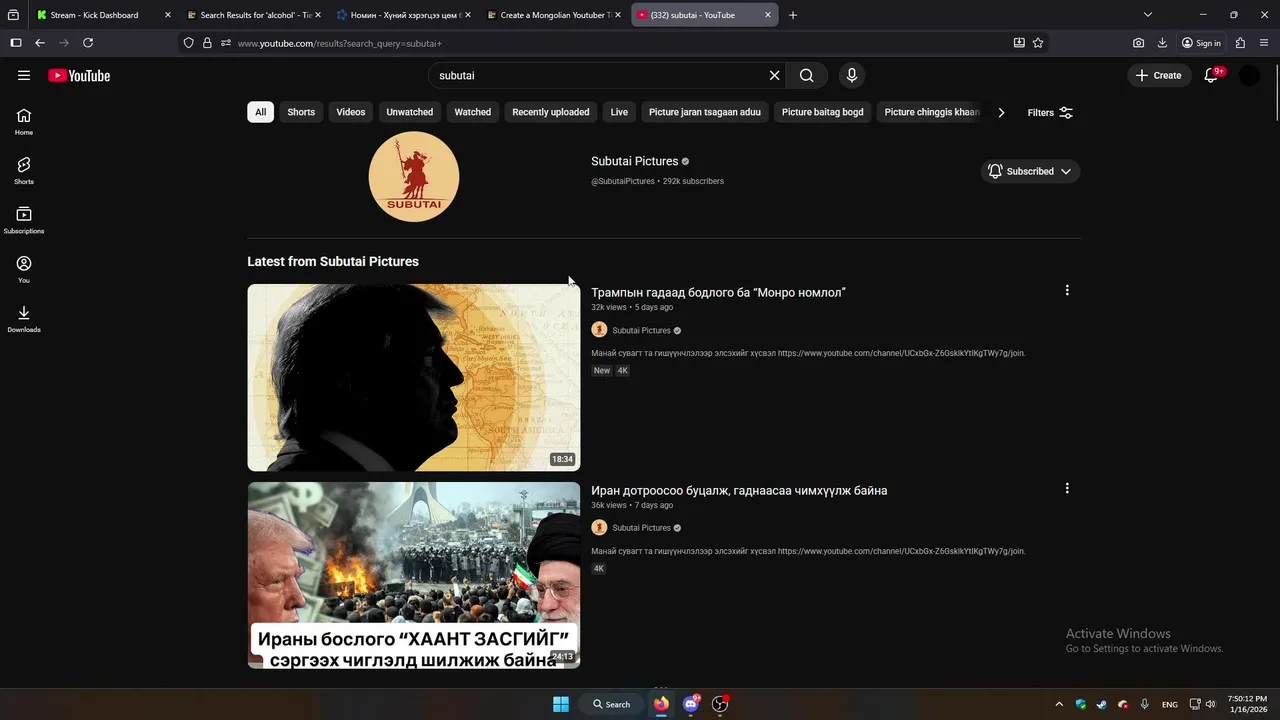Open the reader view icon
Image resolution: width=1280 pixels, height=720 pixels.
click(x=1019, y=43)
